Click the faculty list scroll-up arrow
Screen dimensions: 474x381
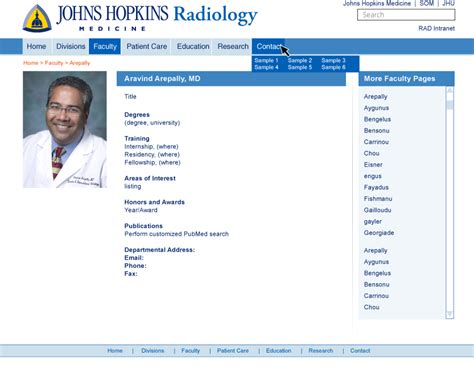click(450, 90)
